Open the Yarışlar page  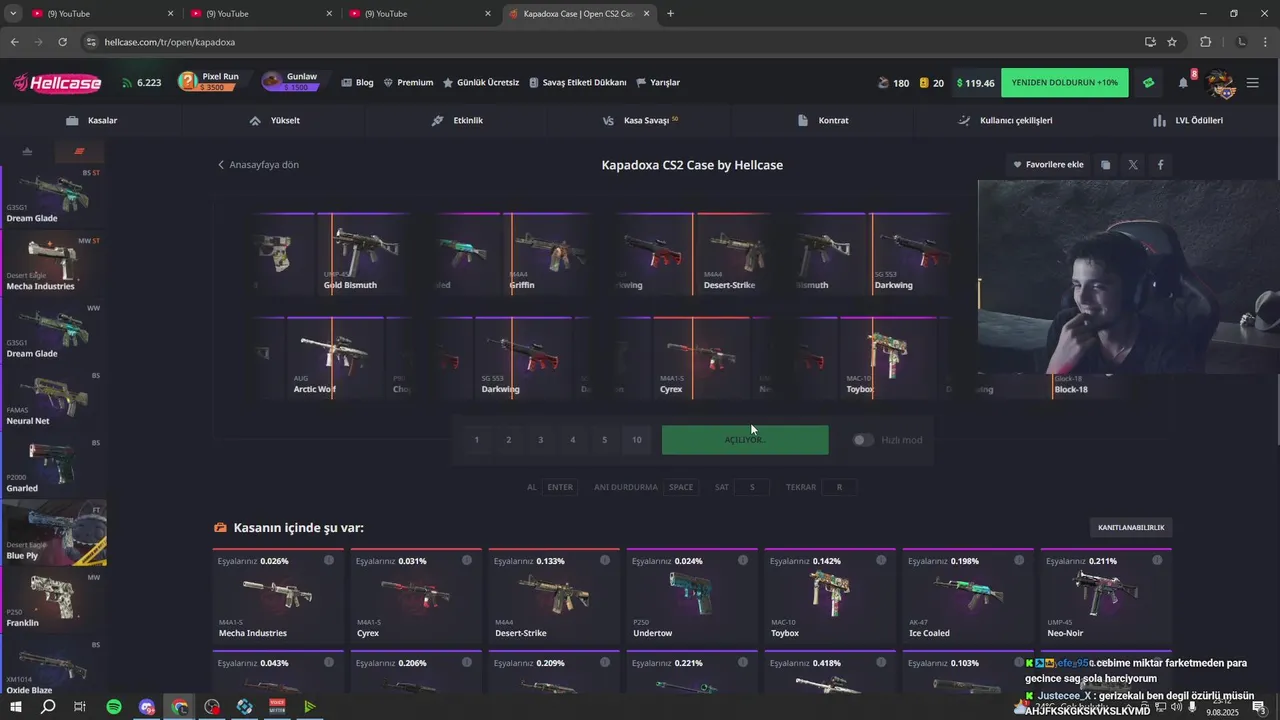[658, 82]
